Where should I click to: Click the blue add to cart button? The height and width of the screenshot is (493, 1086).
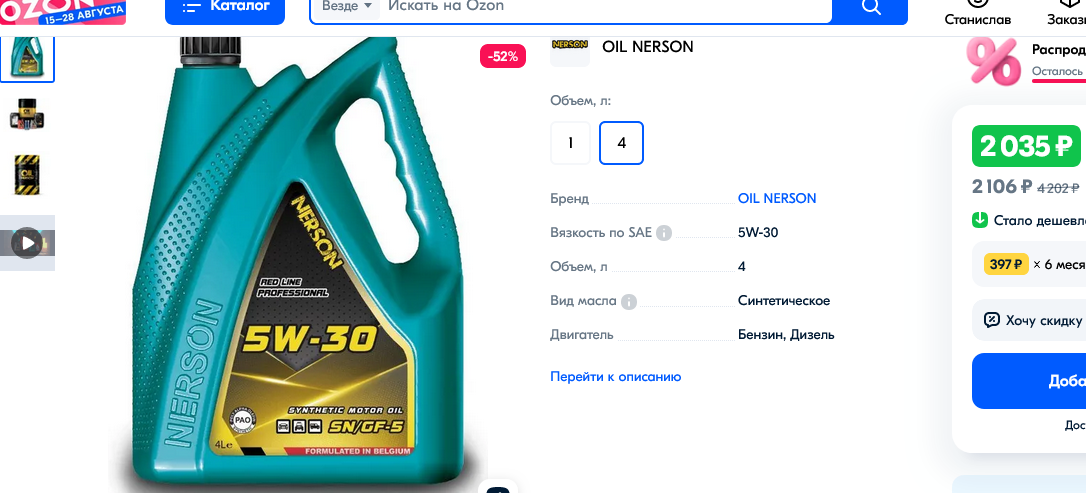(x=1029, y=381)
